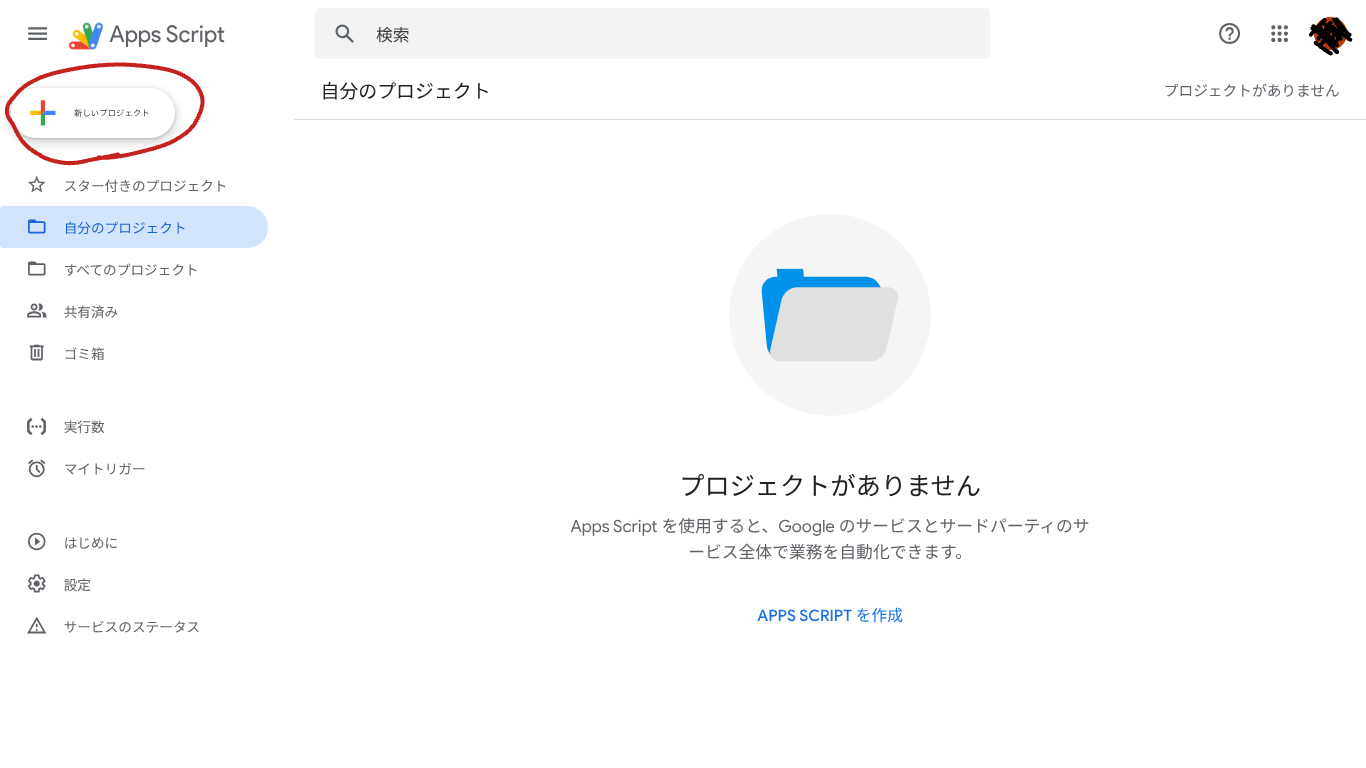Click the play circle icon for はじめに

(37, 542)
